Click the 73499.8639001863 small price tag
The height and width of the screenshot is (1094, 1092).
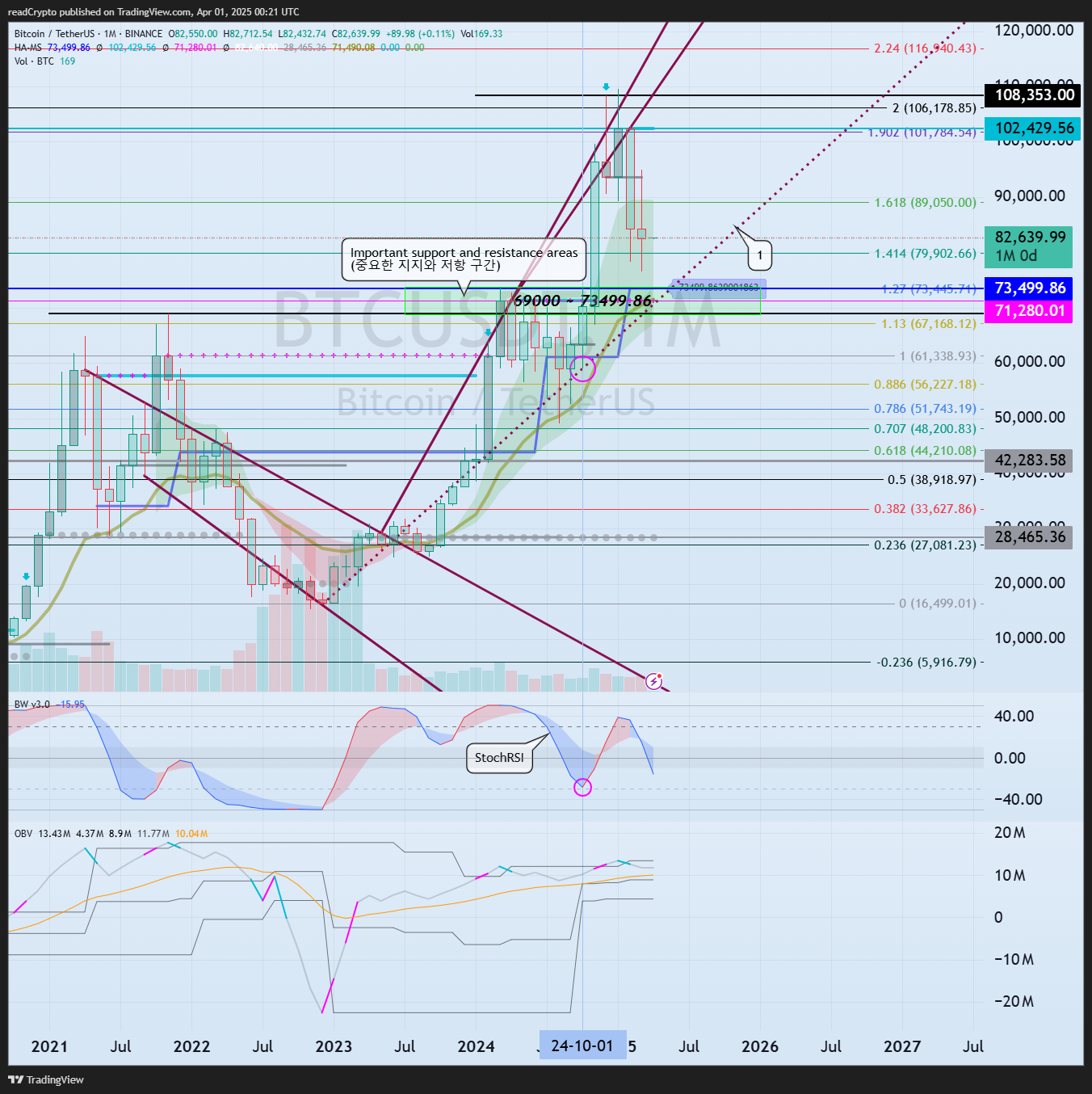[x=719, y=288]
